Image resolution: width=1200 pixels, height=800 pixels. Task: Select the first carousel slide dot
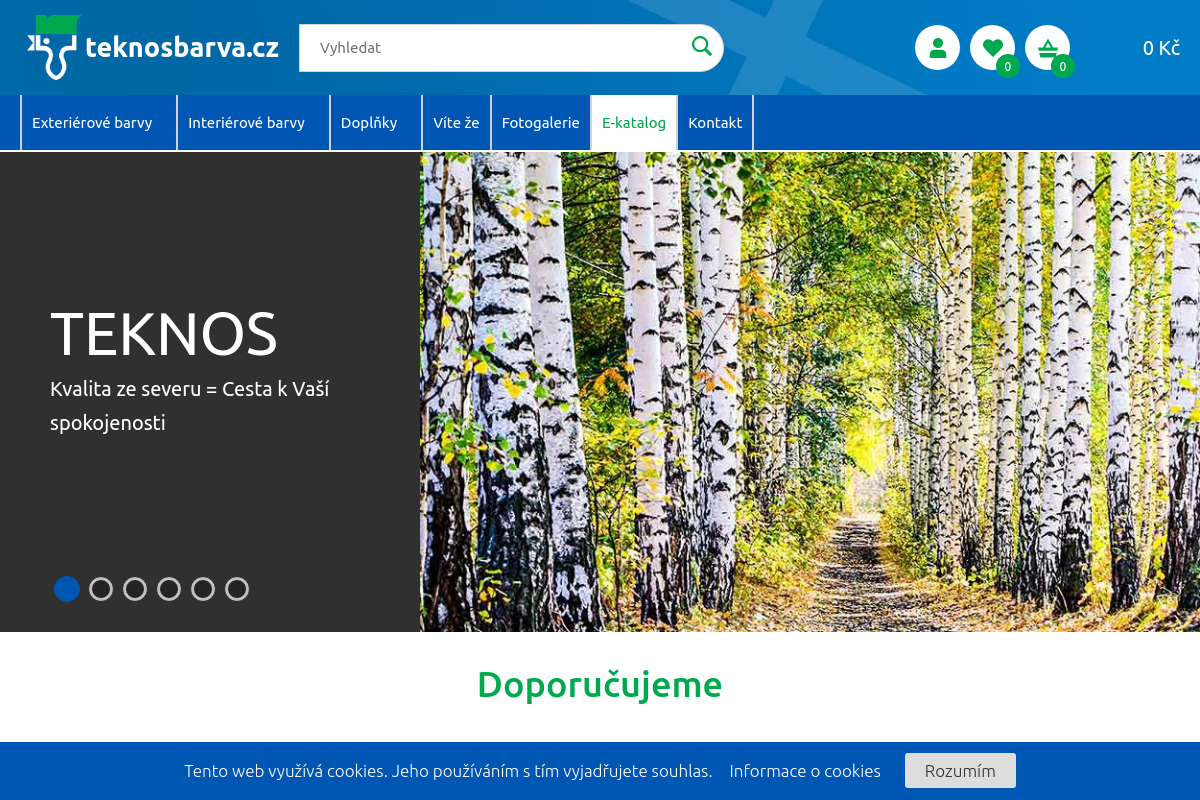click(x=67, y=589)
